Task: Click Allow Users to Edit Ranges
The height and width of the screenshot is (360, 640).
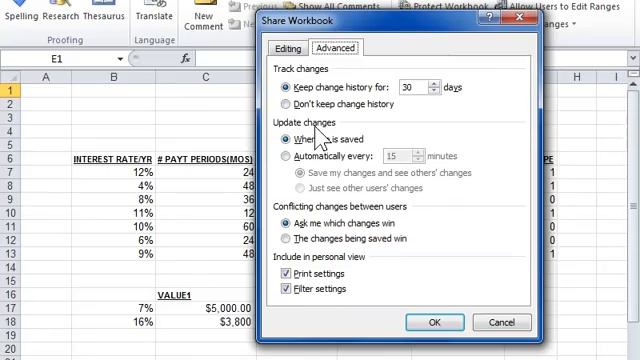Action: [x=558, y=6]
